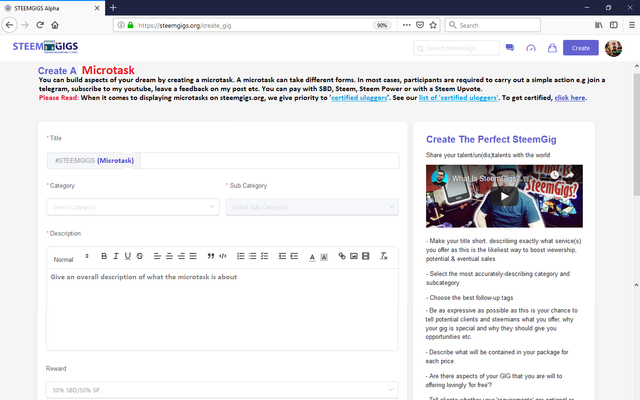The height and width of the screenshot is (400, 640).
Task: Insert an image in the description
Action: (x=354, y=256)
